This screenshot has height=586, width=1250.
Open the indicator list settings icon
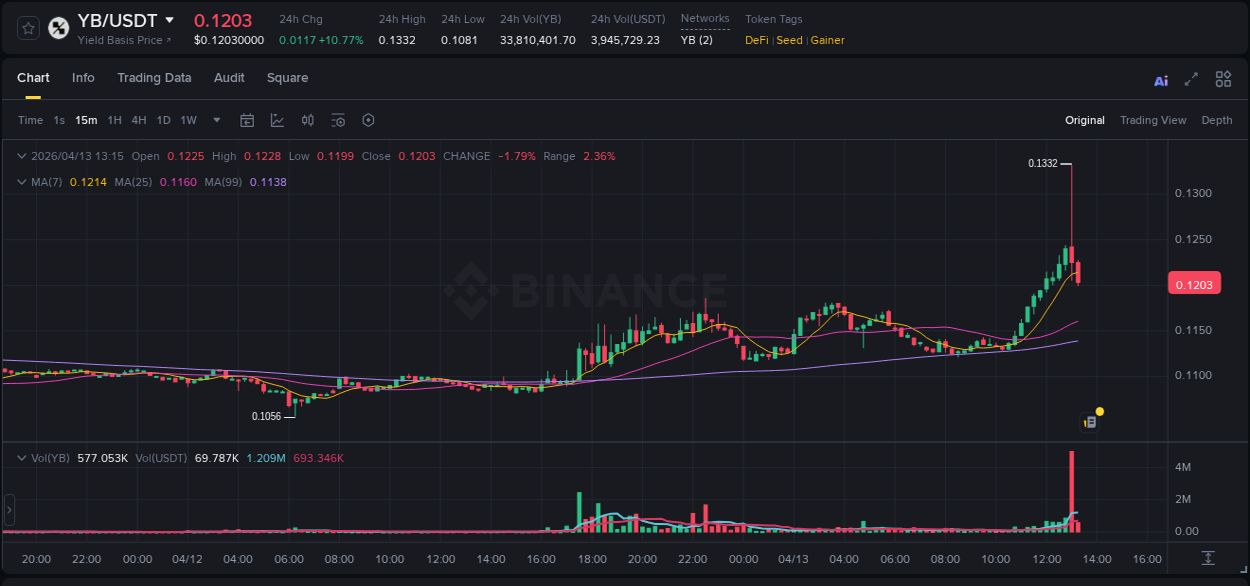click(338, 120)
